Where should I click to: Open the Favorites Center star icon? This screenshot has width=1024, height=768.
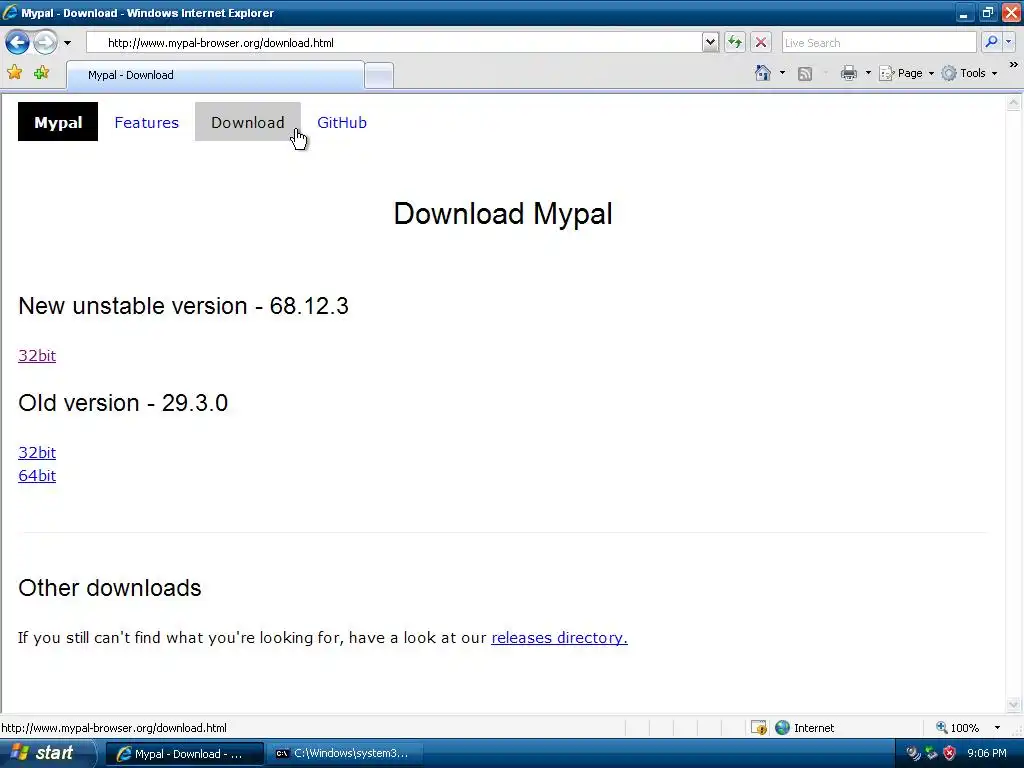coord(14,72)
